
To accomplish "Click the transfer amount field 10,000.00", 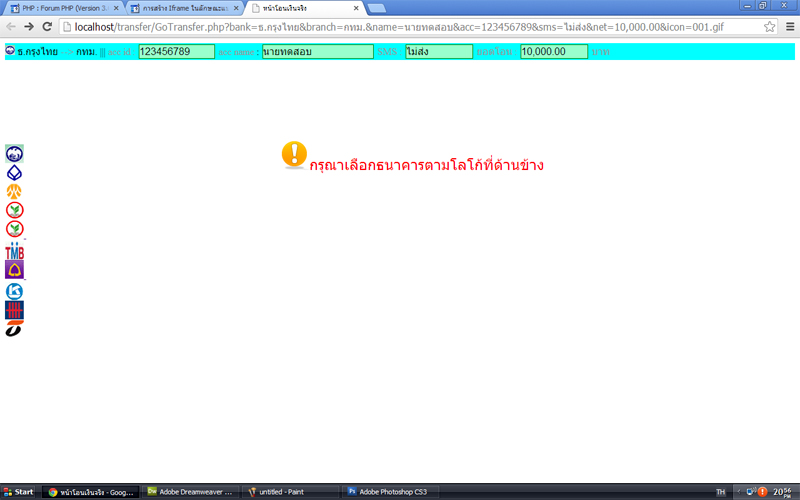I will (x=554, y=52).
